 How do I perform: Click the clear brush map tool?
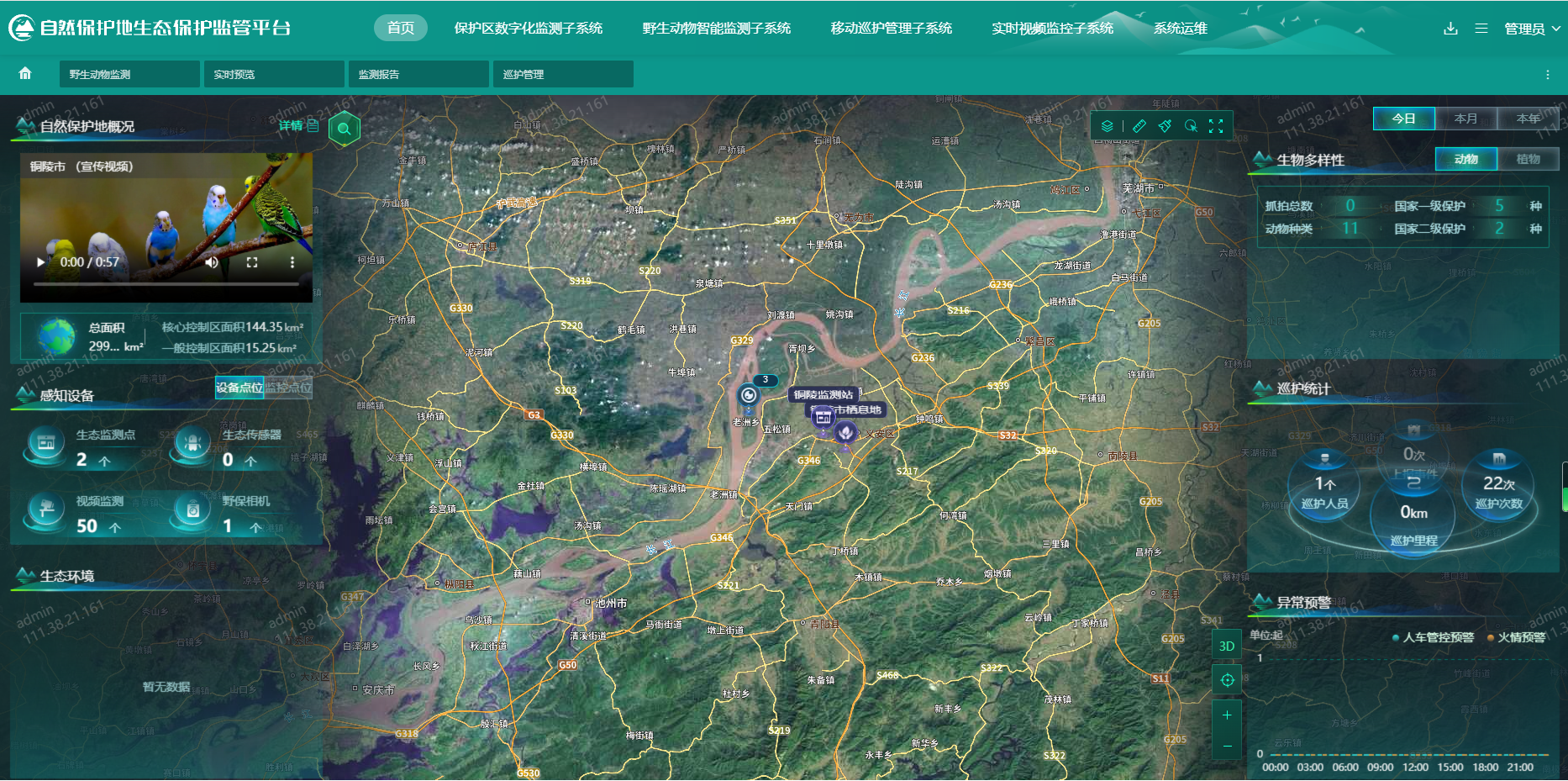point(1165,126)
